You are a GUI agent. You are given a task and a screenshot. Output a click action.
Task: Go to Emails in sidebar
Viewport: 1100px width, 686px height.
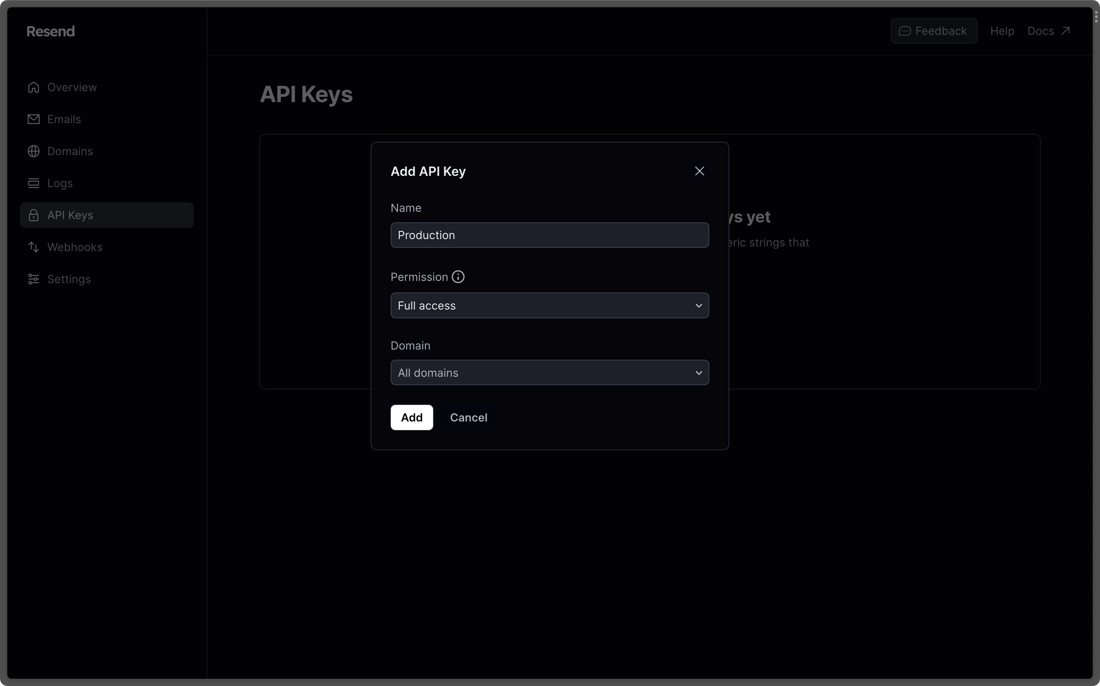pyautogui.click(x=64, y=119)
